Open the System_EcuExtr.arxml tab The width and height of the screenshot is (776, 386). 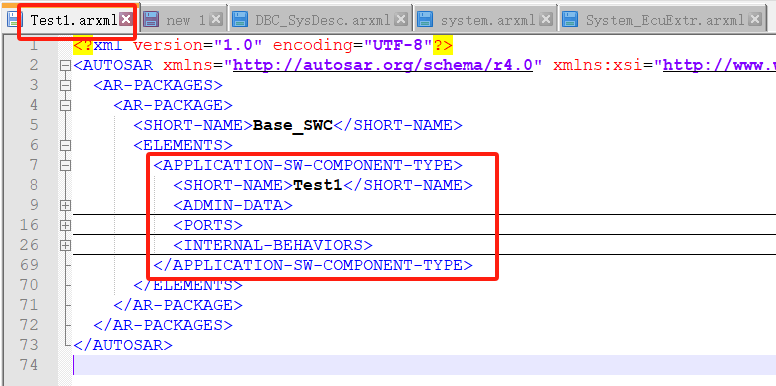665,20
